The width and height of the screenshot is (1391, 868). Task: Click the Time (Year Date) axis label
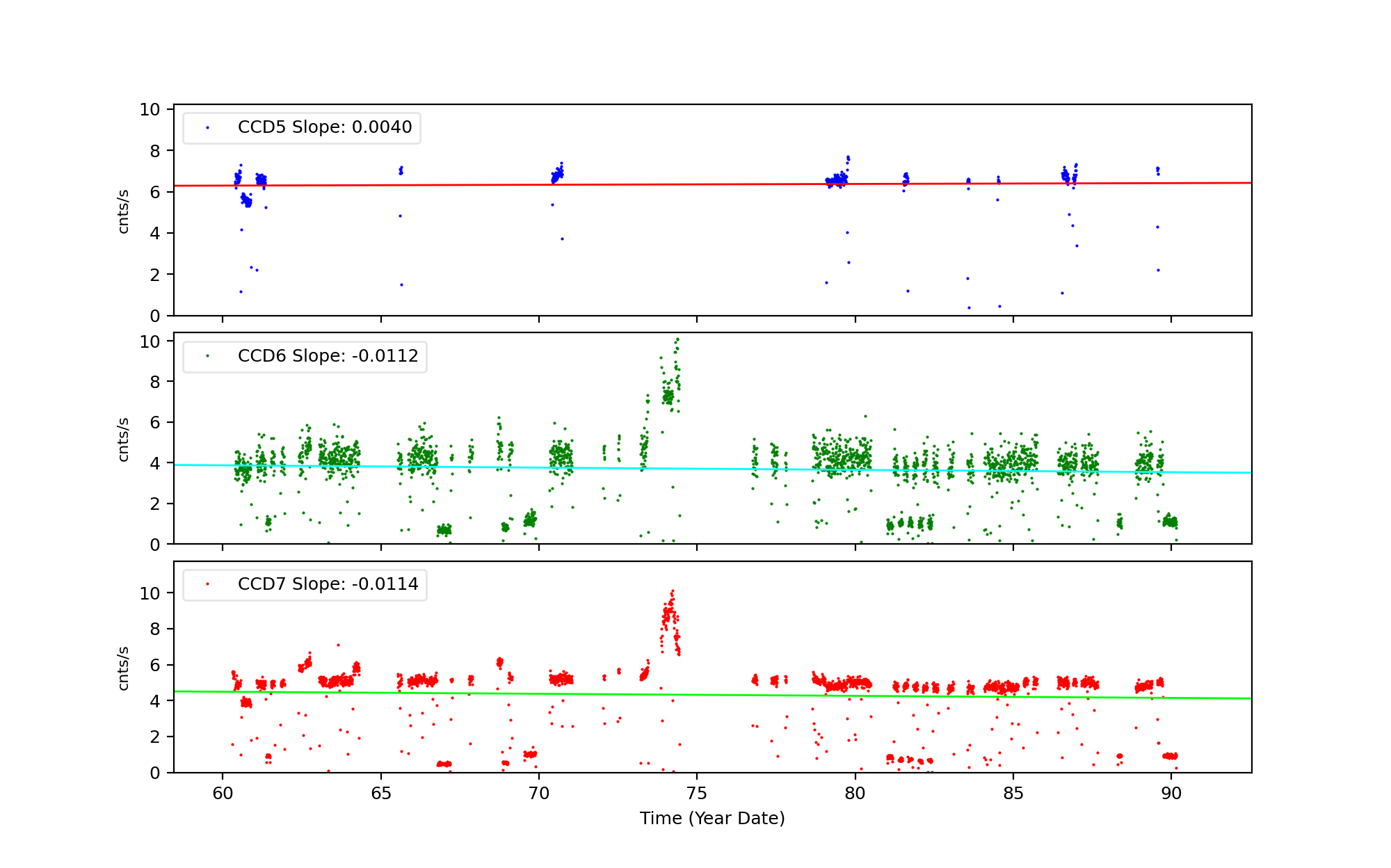point(712,819)
